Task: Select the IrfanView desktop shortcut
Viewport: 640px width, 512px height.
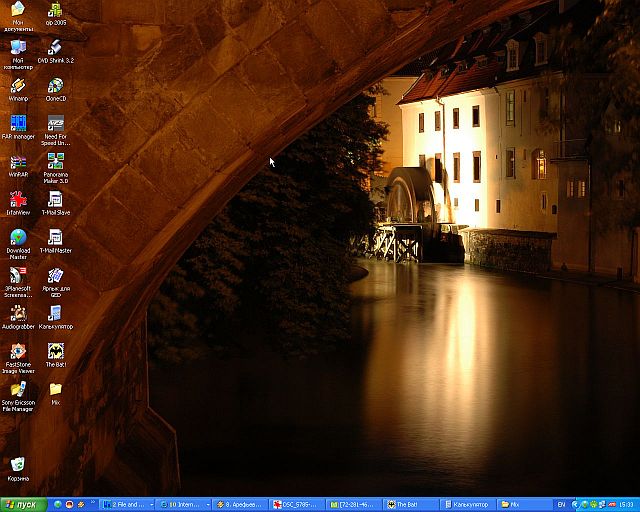Action: pyautogui.click(x=18, y=203)
